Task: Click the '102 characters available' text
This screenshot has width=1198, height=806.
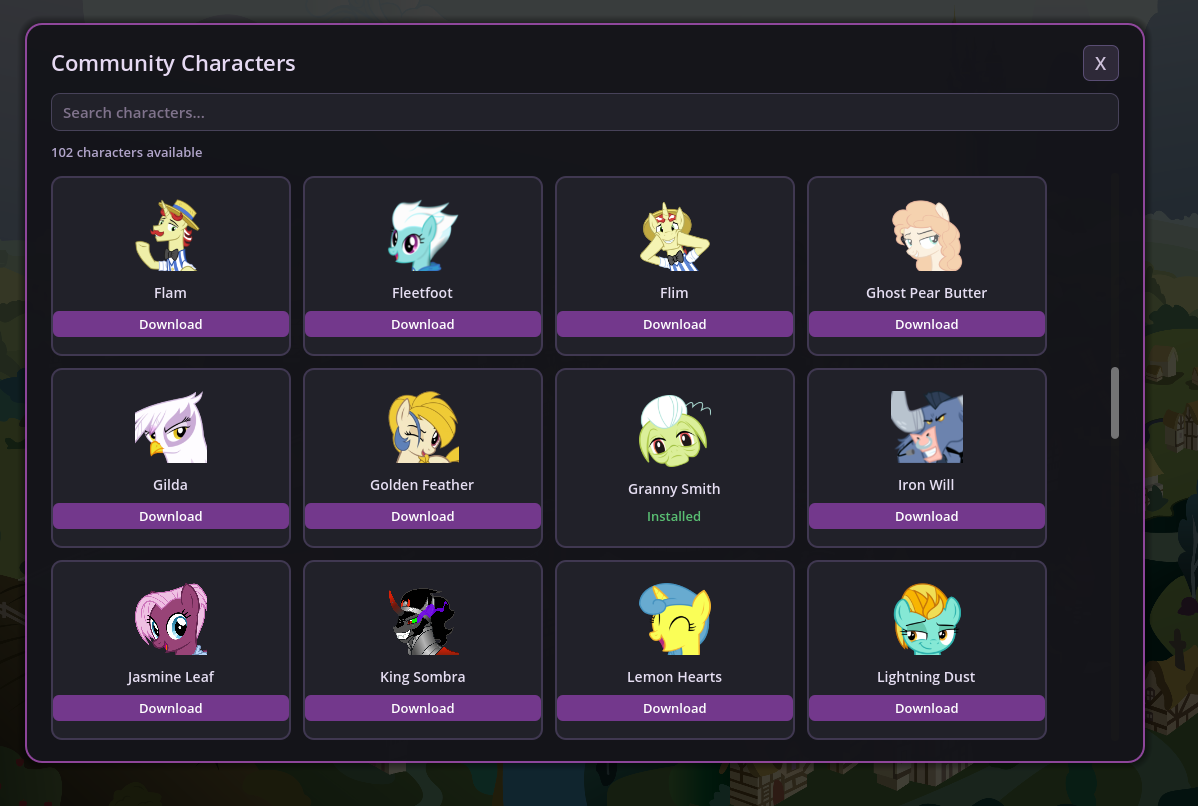Action: click(127, 152)
